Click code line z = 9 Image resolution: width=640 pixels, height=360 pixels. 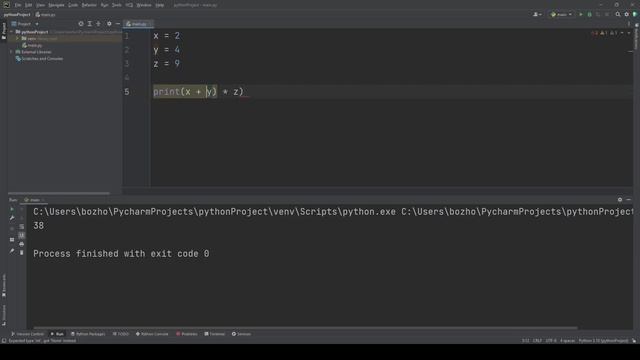click(x=167, y=64)
